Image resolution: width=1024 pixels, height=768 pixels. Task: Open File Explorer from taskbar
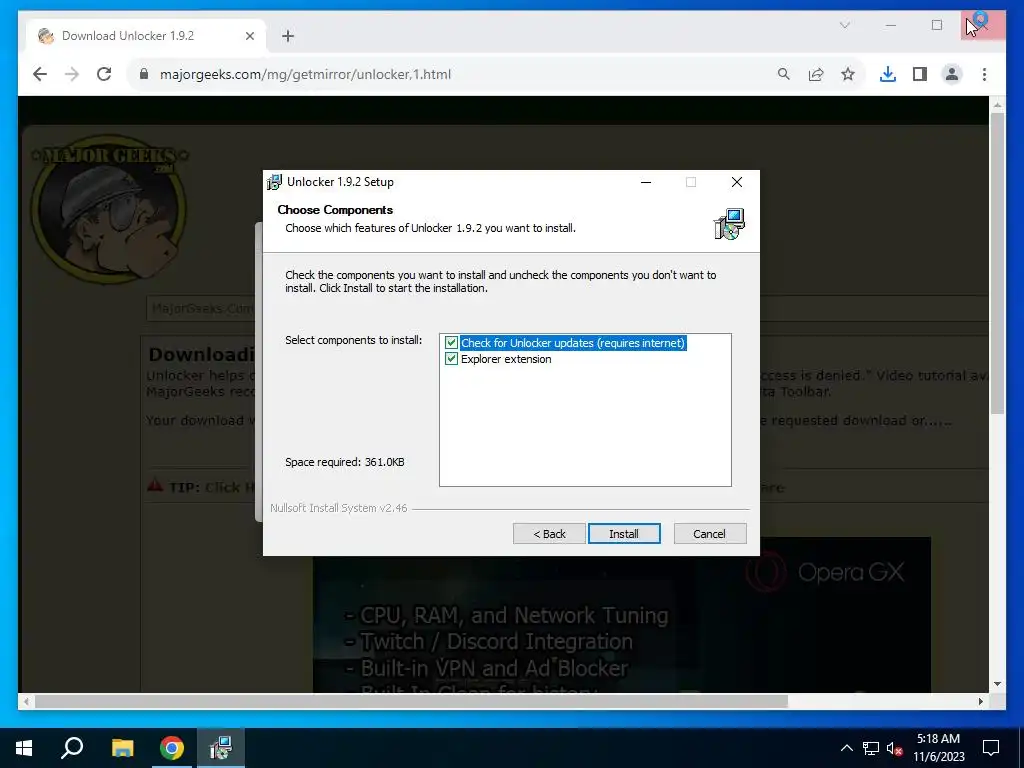click(x=122, y=748)
